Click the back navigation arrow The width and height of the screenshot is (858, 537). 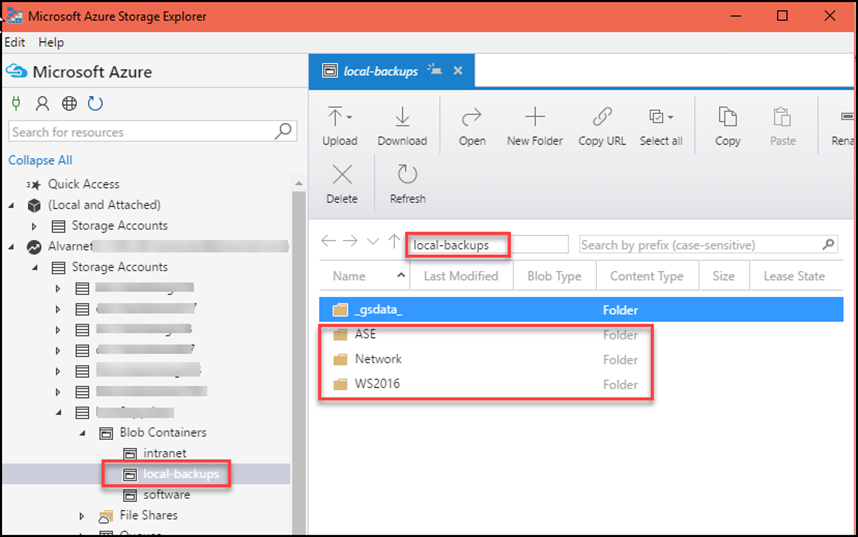click(328, 241)
